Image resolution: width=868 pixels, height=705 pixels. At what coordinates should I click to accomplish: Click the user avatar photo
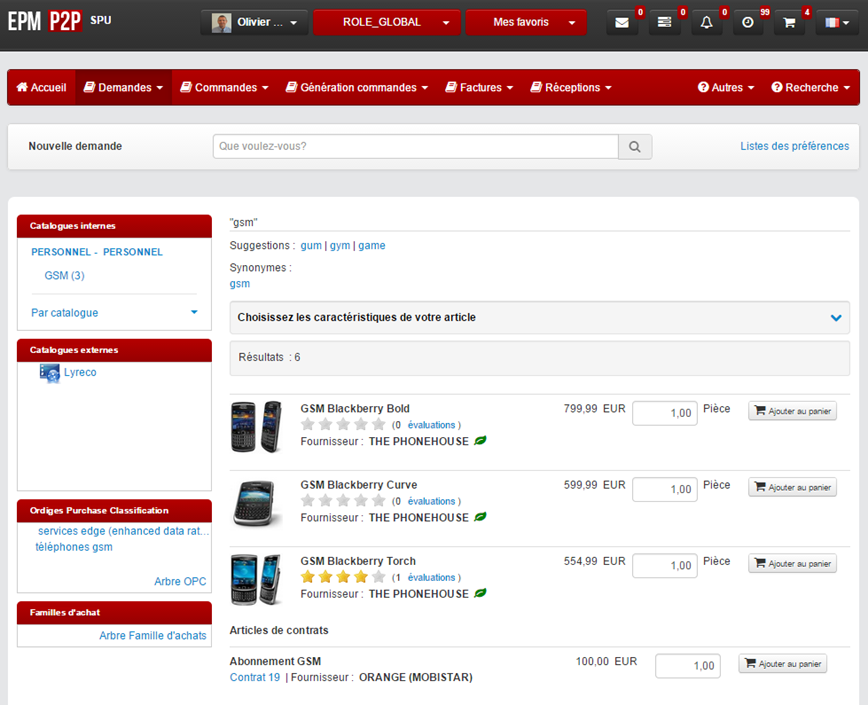point(221,23)
